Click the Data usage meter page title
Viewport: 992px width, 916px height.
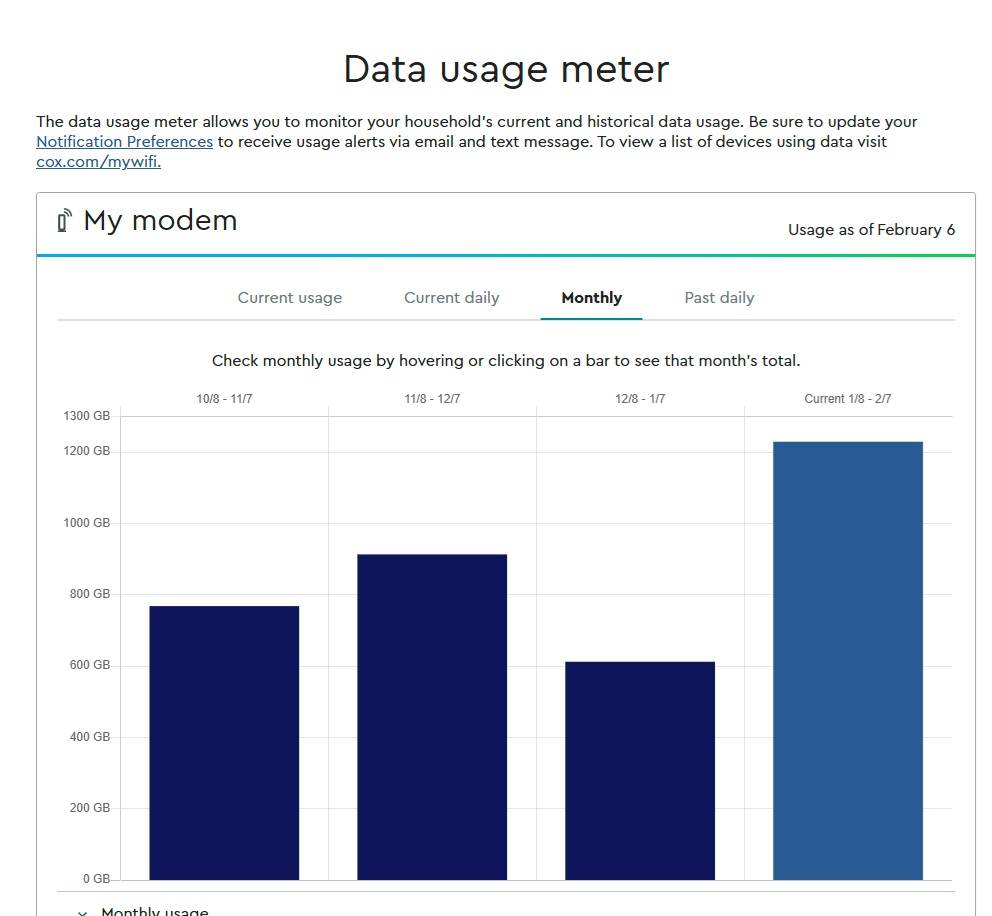coord(506,70)
